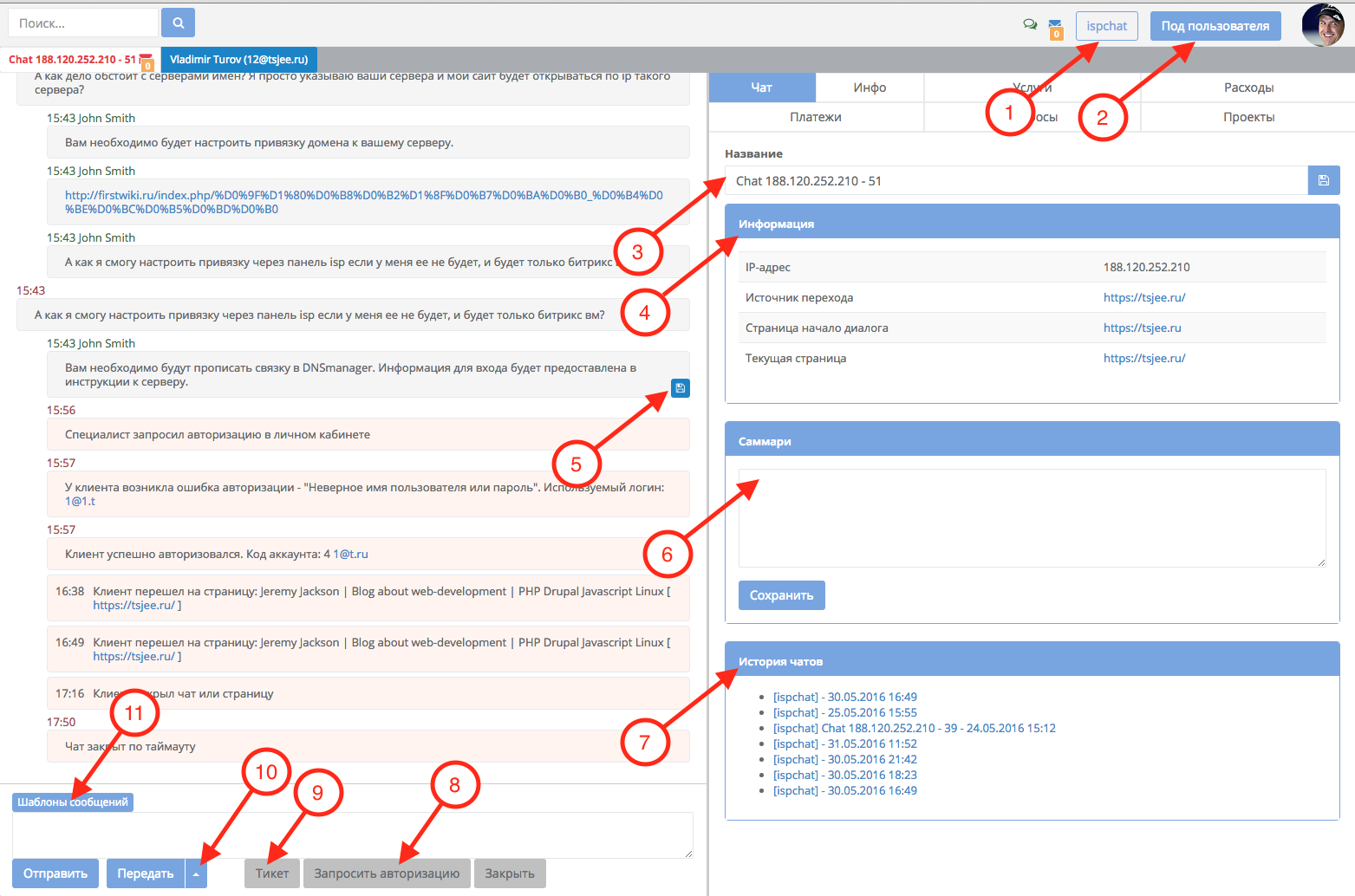Open history chat from 25.05.2016 15:55

tap(845, 712)
